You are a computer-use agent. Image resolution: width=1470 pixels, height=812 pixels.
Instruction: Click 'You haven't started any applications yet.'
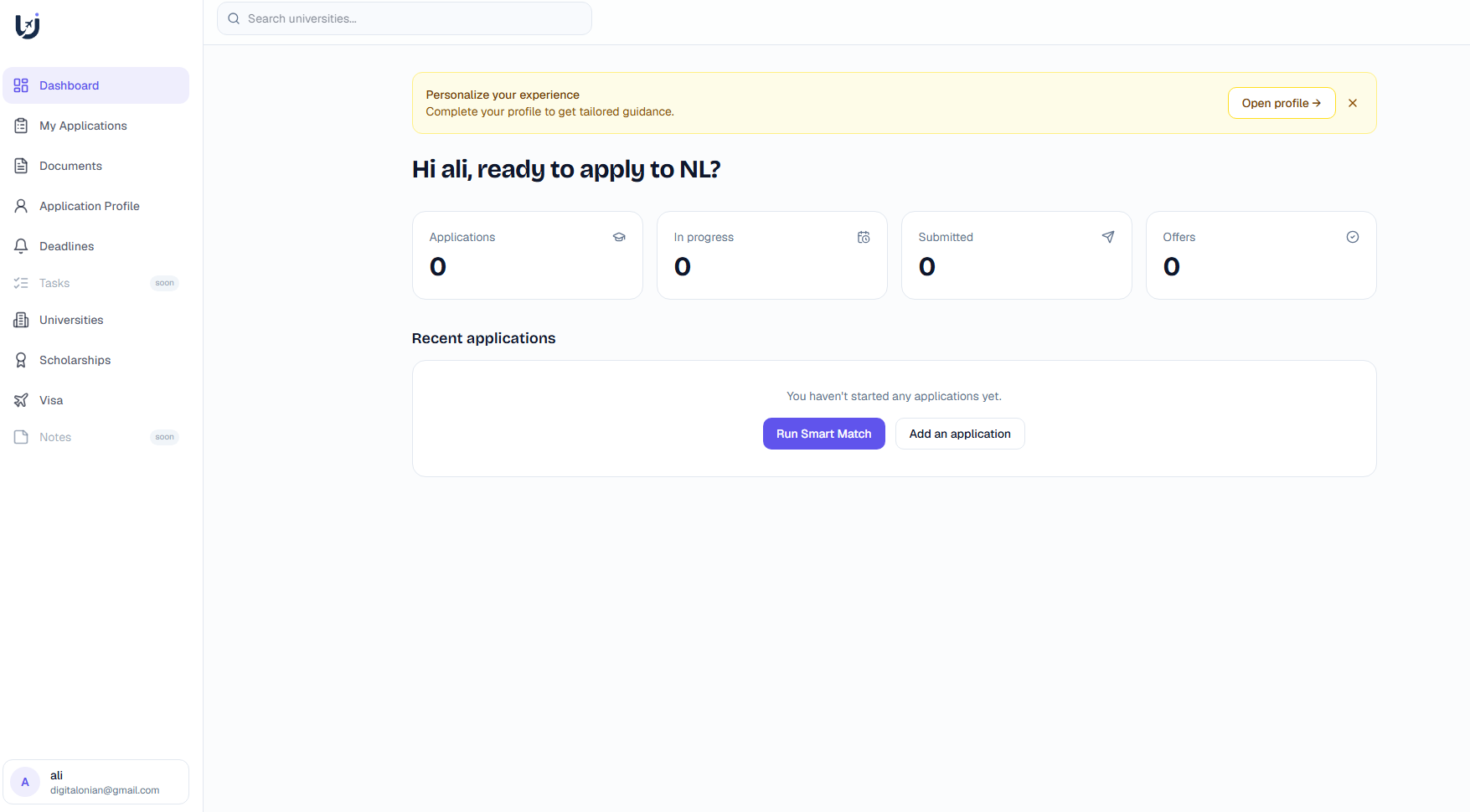click(894, 396)
